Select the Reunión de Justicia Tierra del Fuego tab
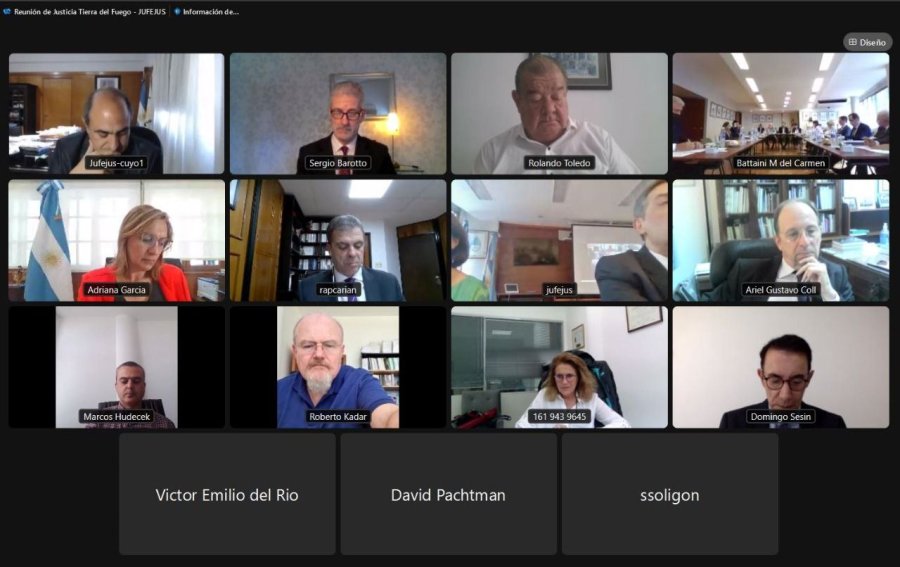The image size is (900, 567). [85, 11]
